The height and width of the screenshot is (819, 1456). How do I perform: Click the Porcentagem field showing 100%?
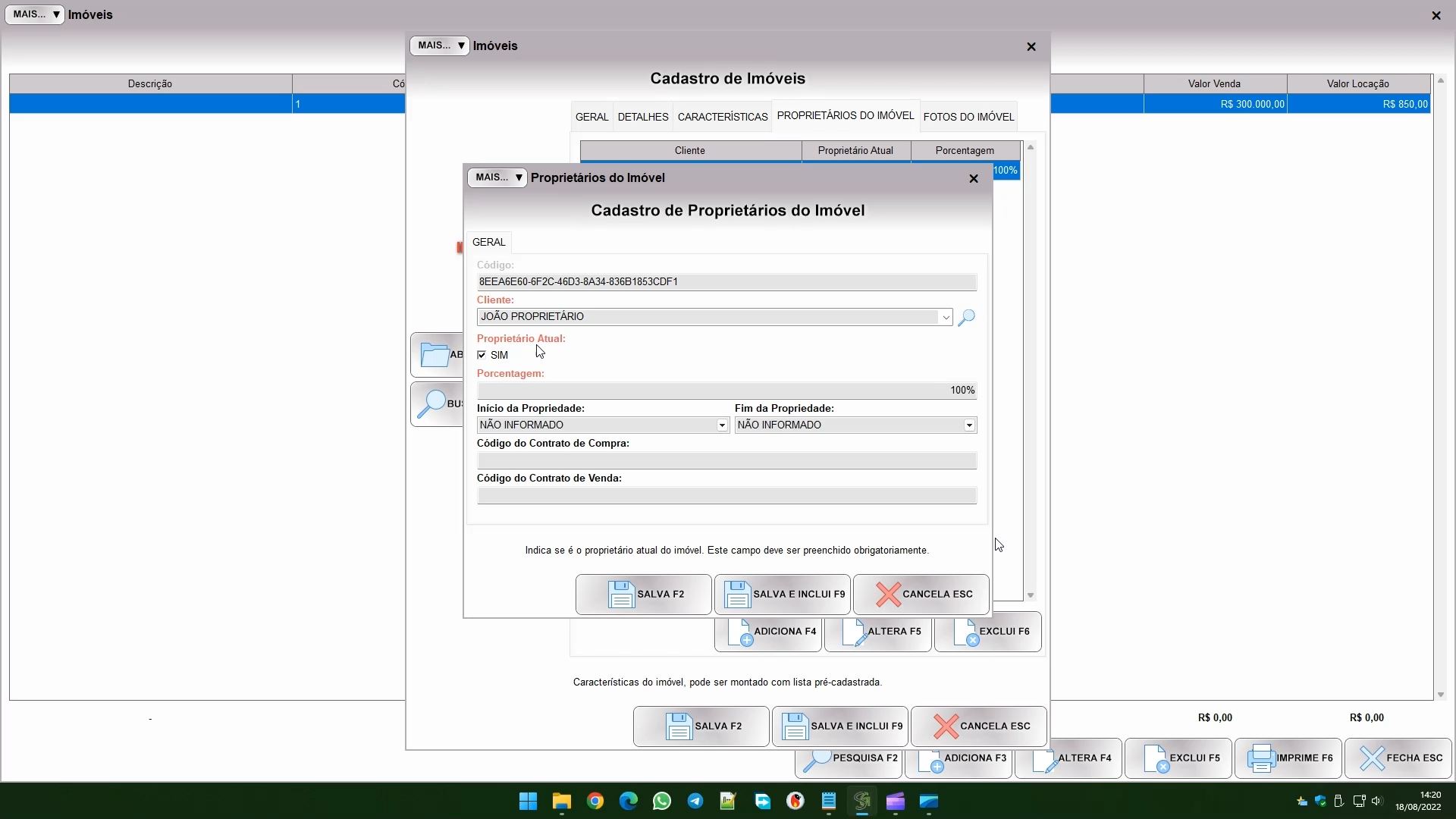click(x=726, y=391)
